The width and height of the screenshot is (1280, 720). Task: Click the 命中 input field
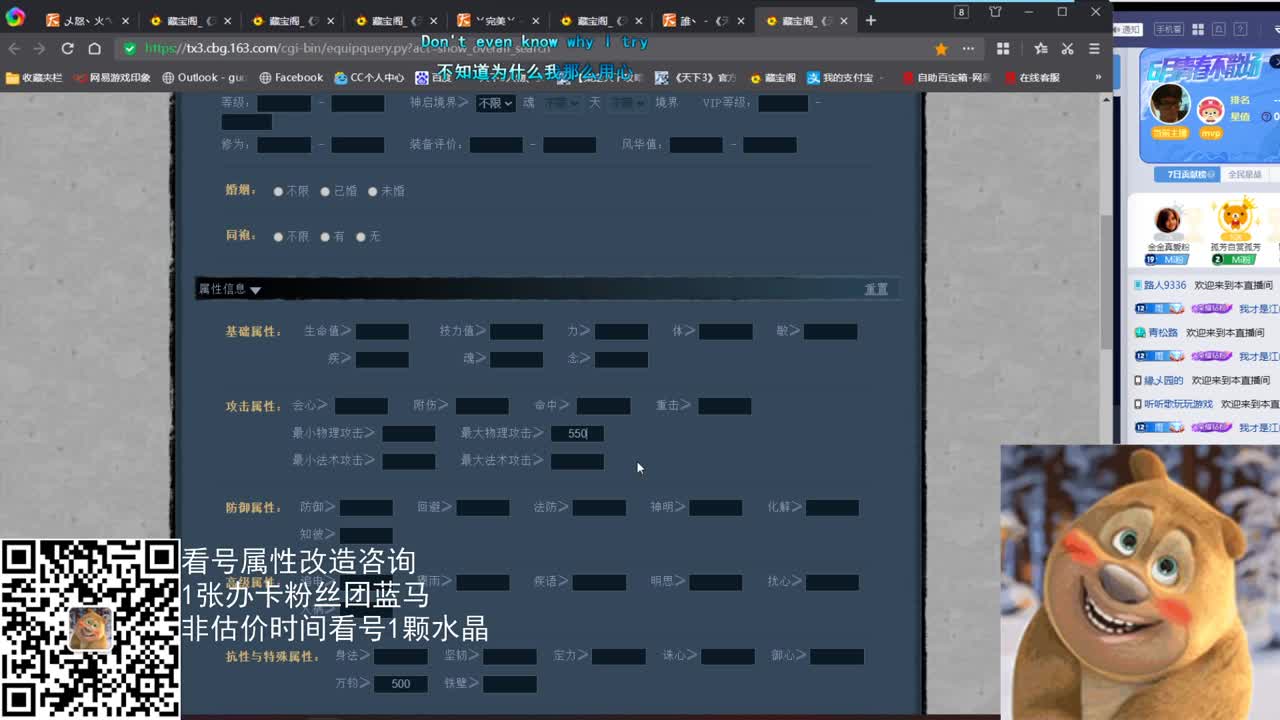(x=603, y=406)
